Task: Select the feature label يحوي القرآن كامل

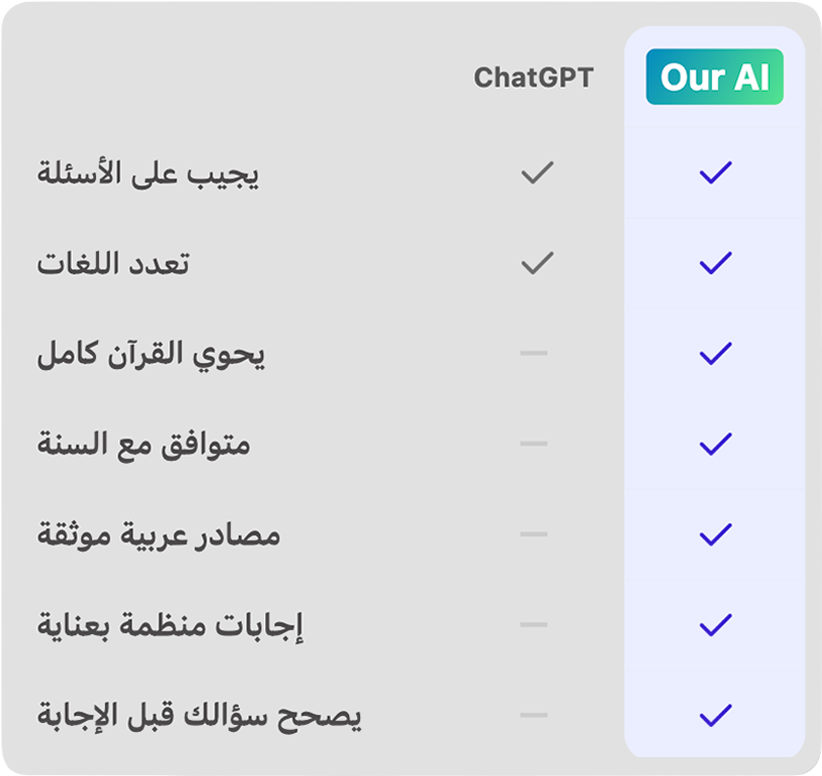Action: [x=152, y=354]
